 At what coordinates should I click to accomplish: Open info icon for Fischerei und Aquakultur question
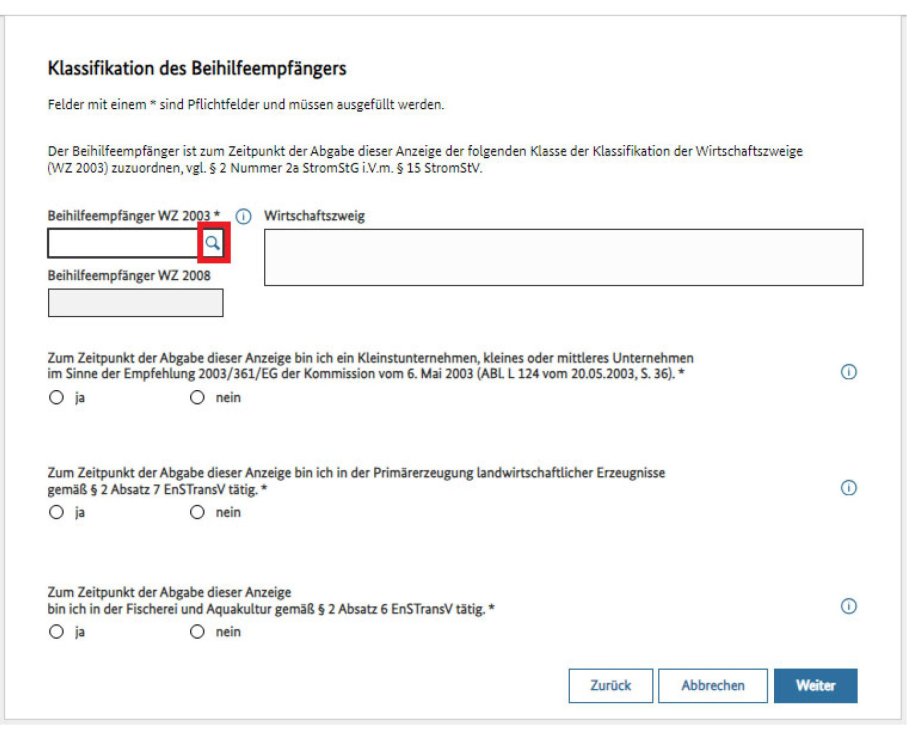coord(849,606)
